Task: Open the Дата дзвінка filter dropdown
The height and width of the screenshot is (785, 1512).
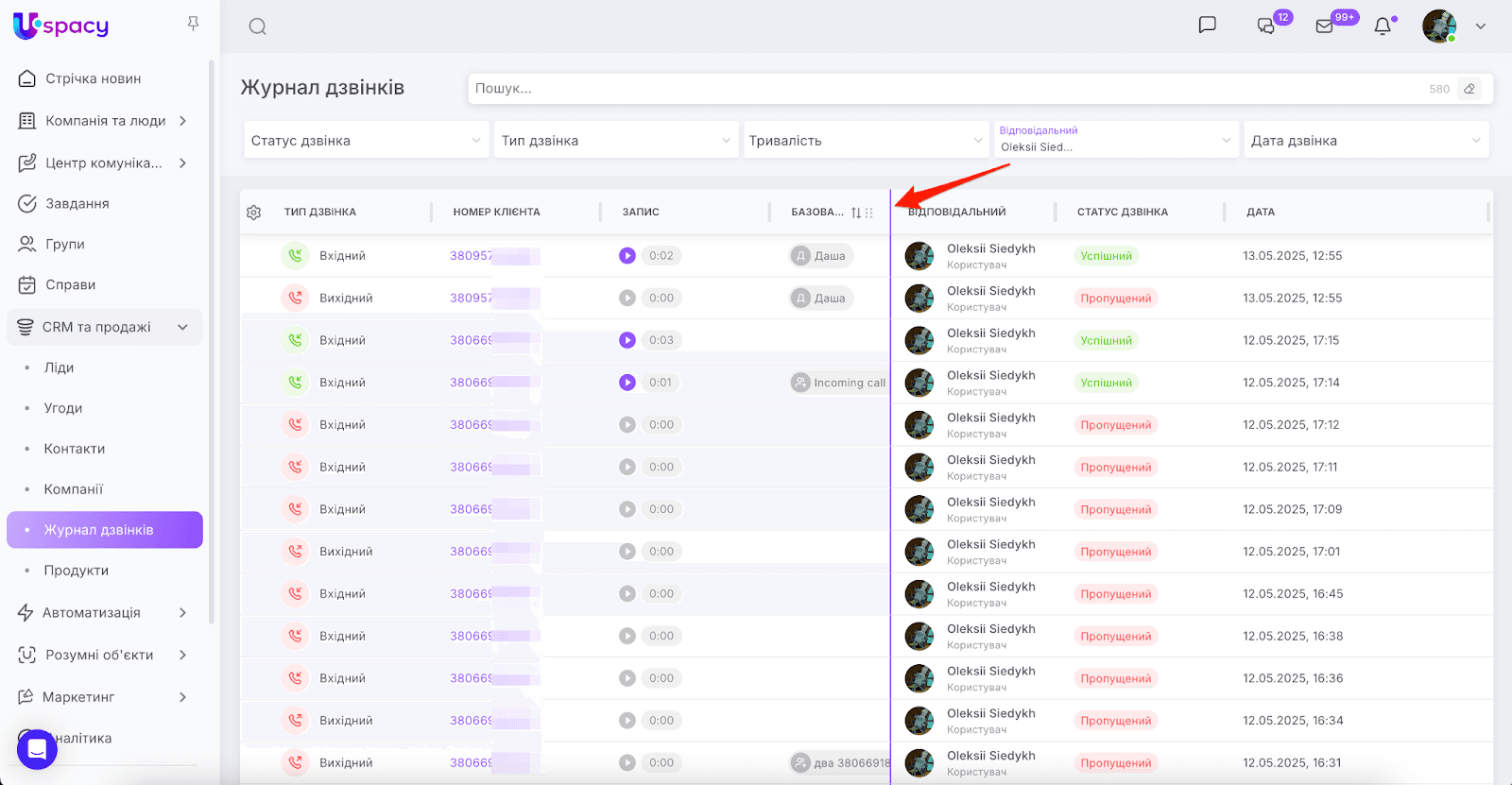Action: [1366, 141]
